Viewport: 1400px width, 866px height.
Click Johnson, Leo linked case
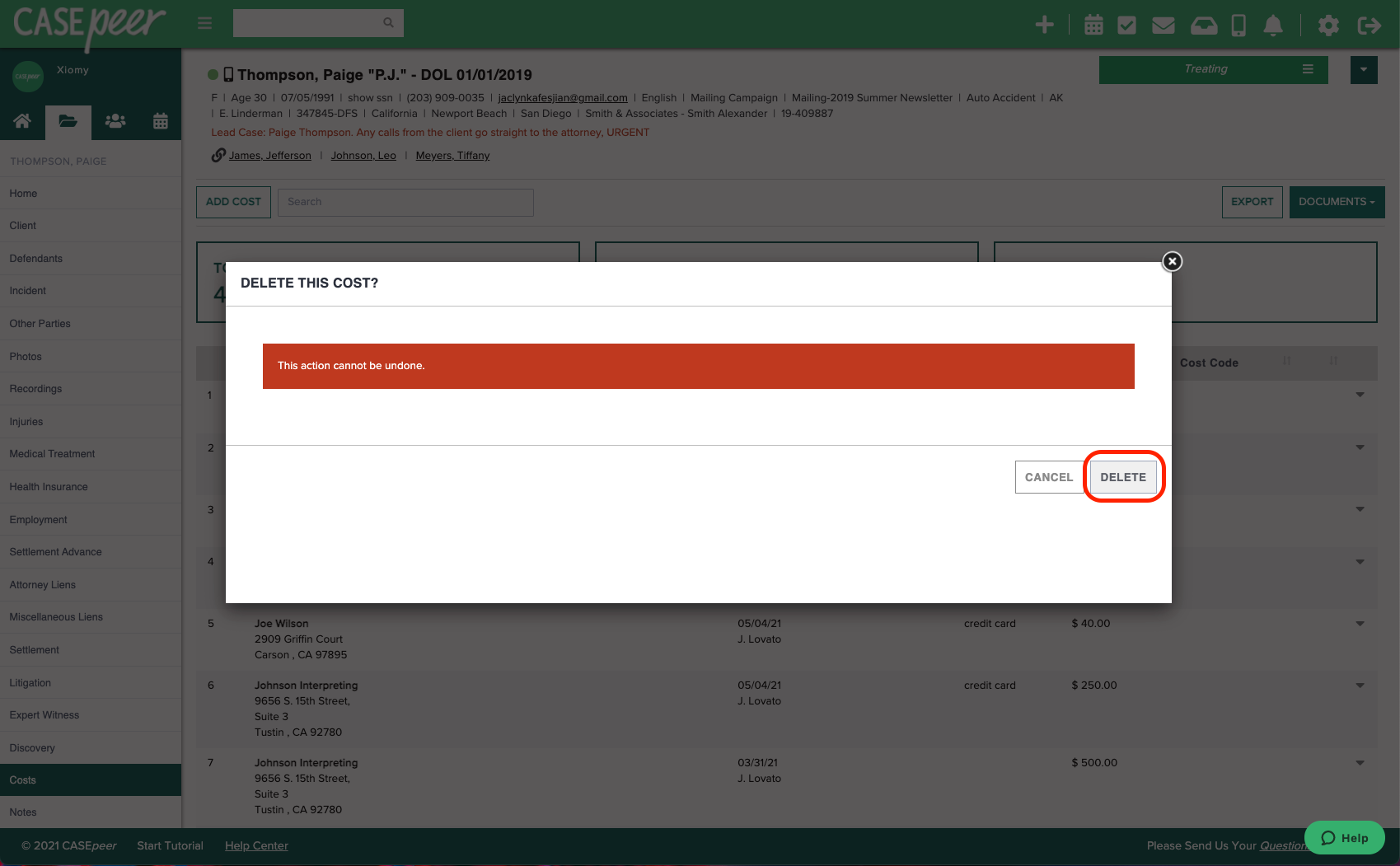[363, 155]
